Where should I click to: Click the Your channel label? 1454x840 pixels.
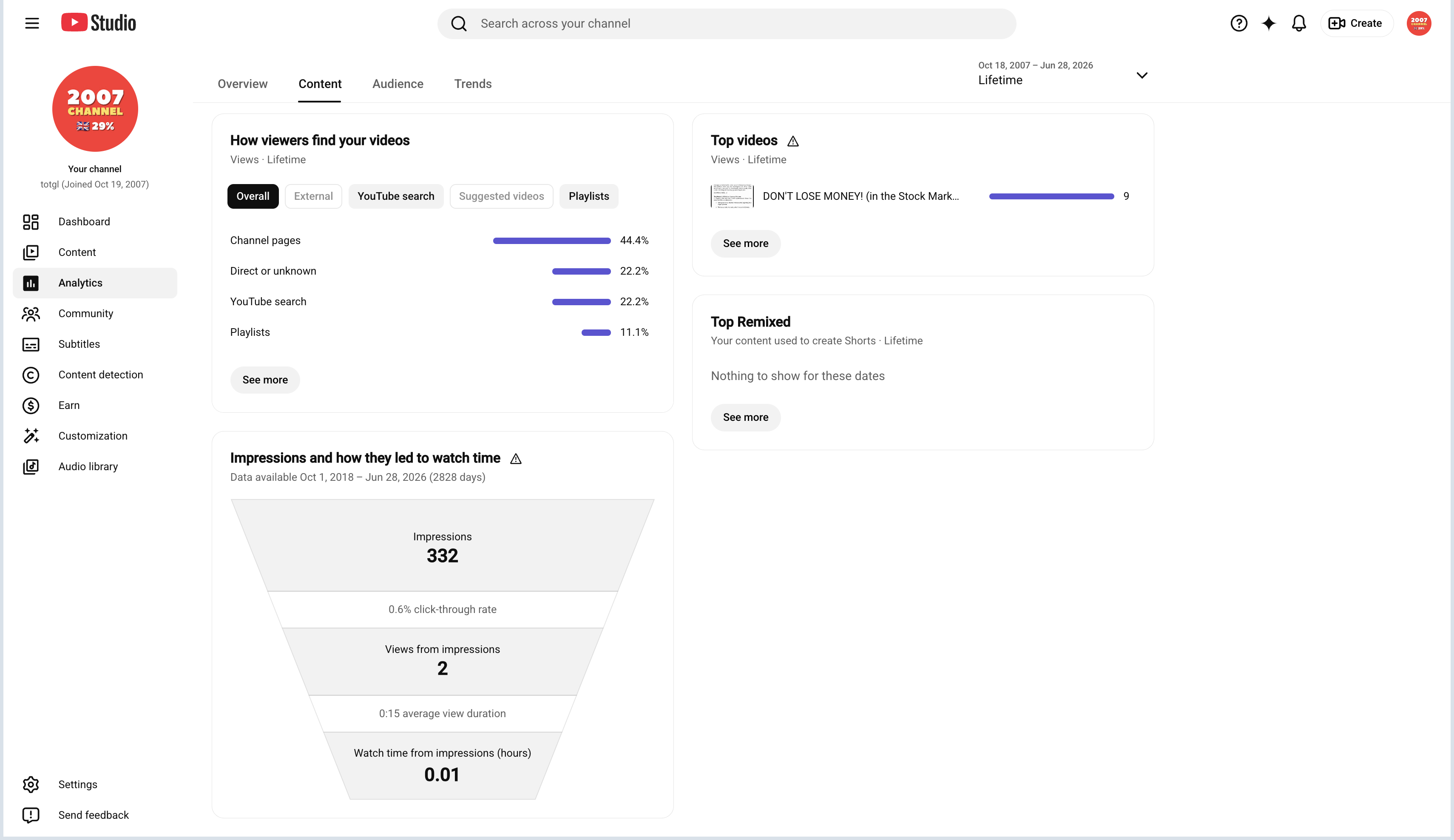pyautogui.click(x=95, y=169)
